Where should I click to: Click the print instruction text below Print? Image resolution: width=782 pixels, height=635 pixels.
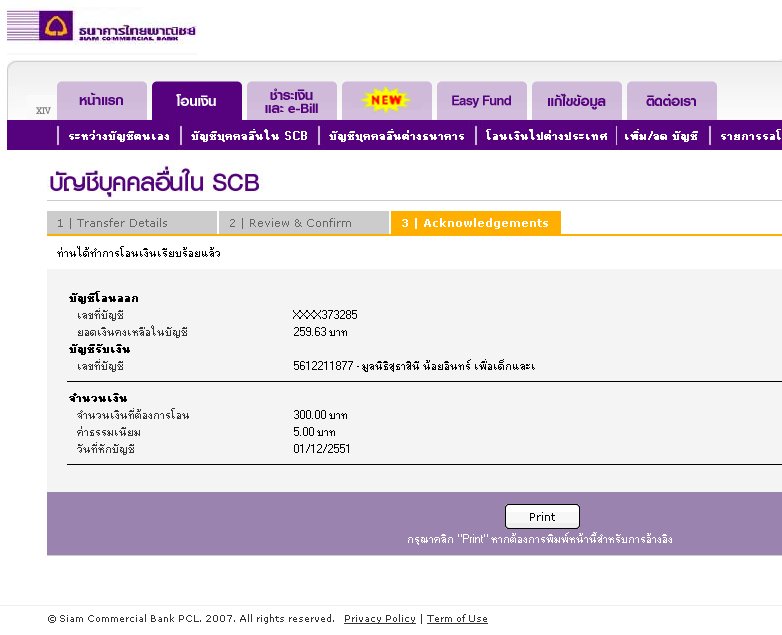pyautogui.click(x=540, y=539)
